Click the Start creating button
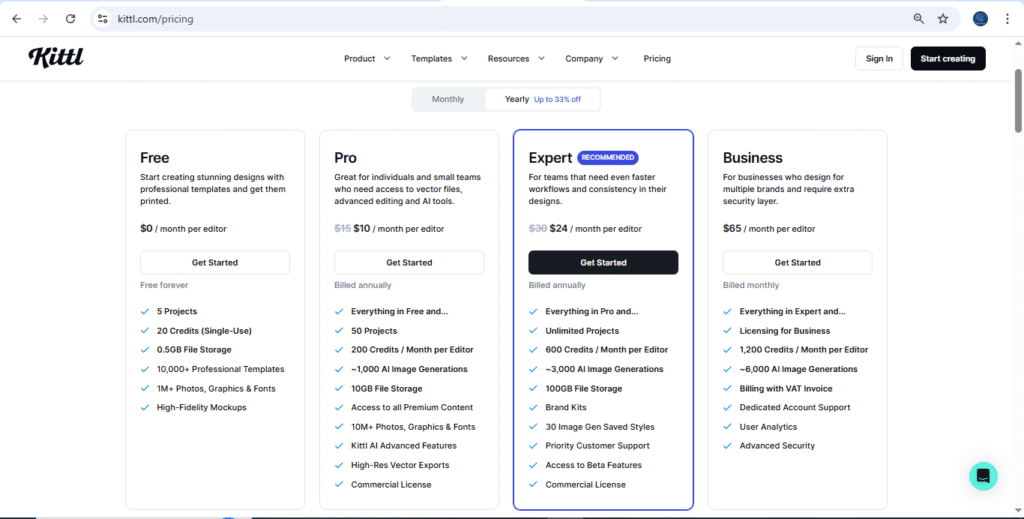 click(948, 59)
